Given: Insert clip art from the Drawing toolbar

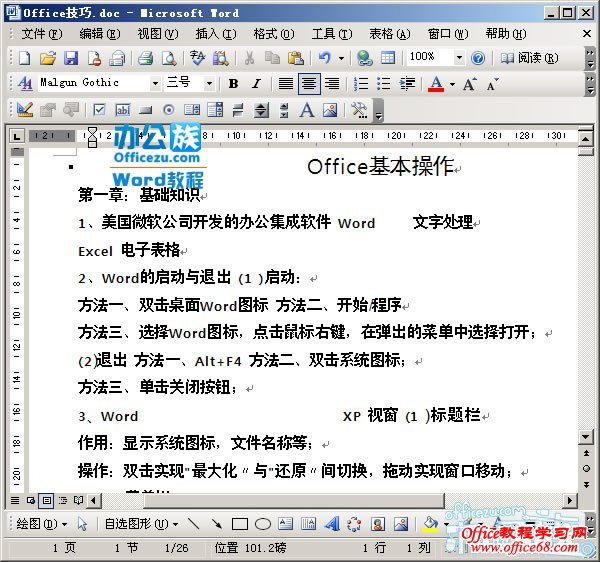Looking at the screenshot, I should click(x=378, y=524).
